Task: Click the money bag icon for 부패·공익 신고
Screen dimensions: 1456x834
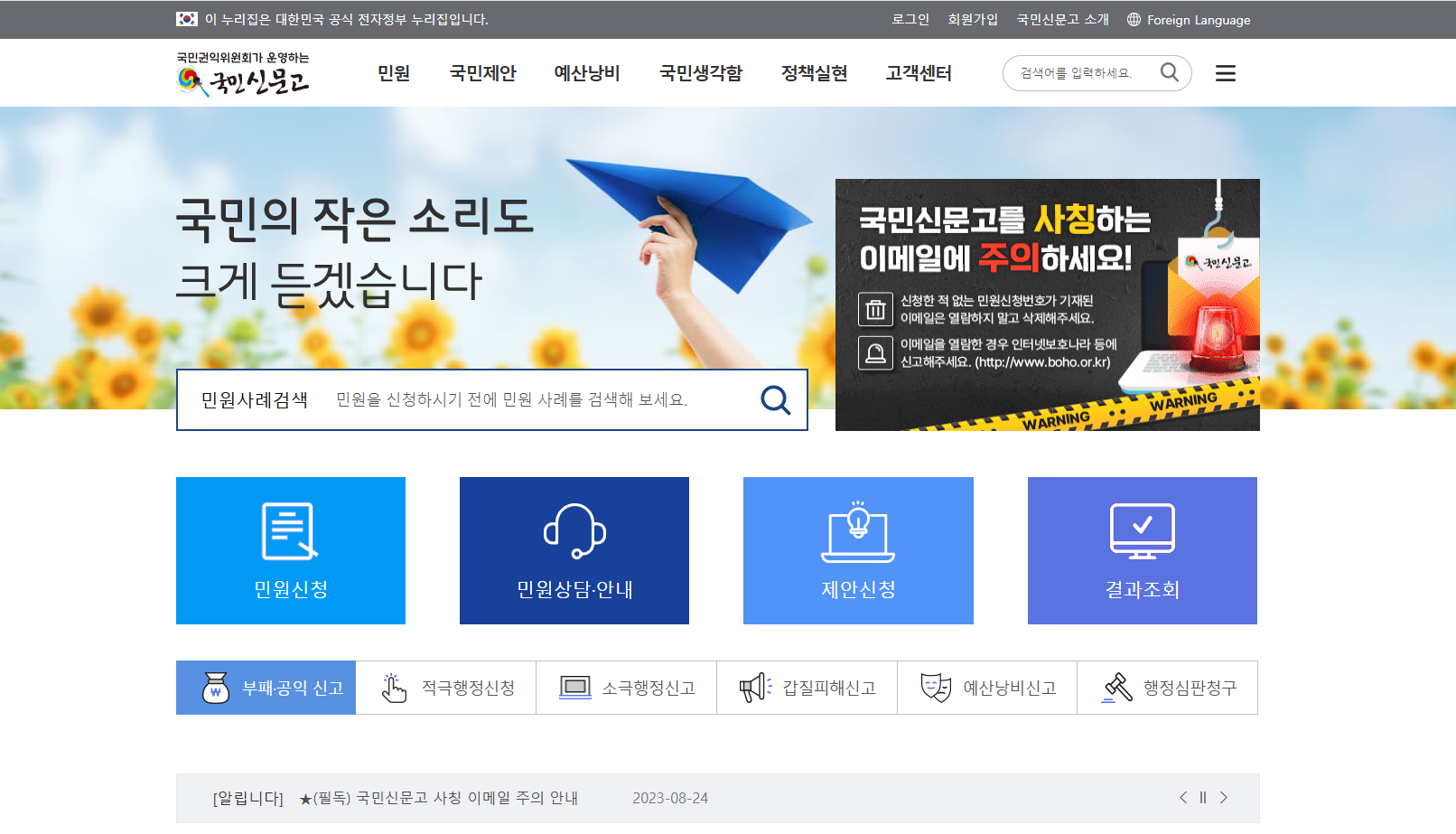Action: tap(216, 688)
